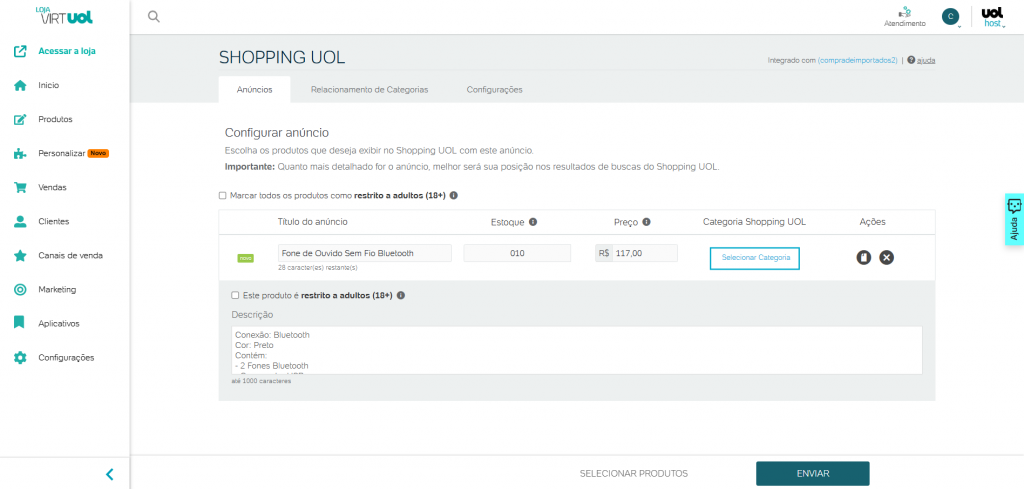Click the search magnifier icon

[153, 16]
